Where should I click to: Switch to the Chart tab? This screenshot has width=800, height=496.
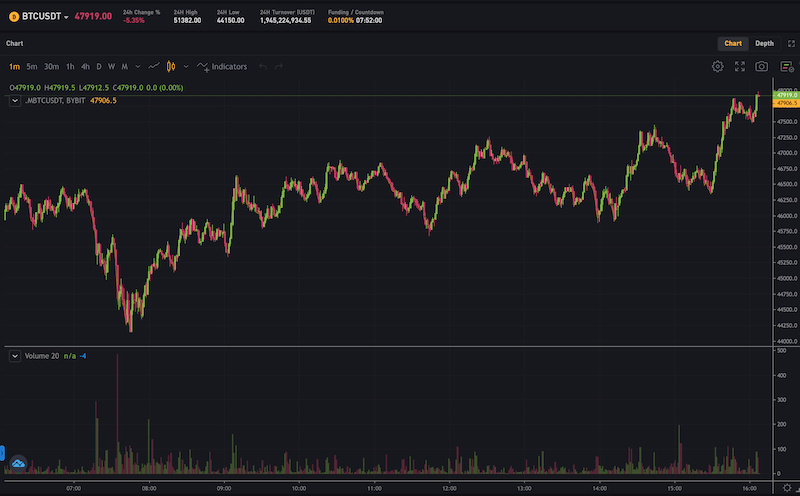coord(733,43)
